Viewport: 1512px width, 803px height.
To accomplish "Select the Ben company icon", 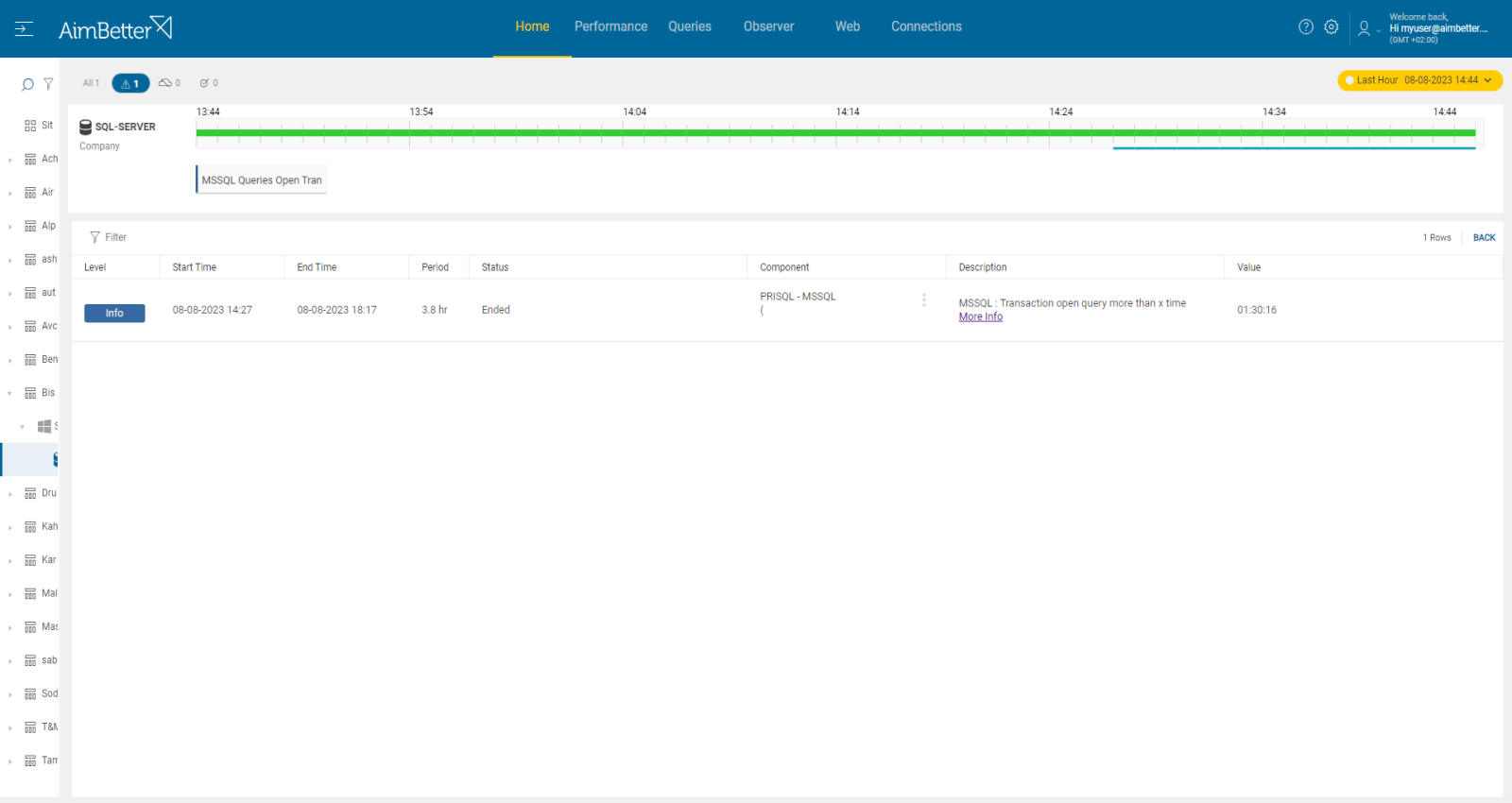I will click(x=30, y=360).
